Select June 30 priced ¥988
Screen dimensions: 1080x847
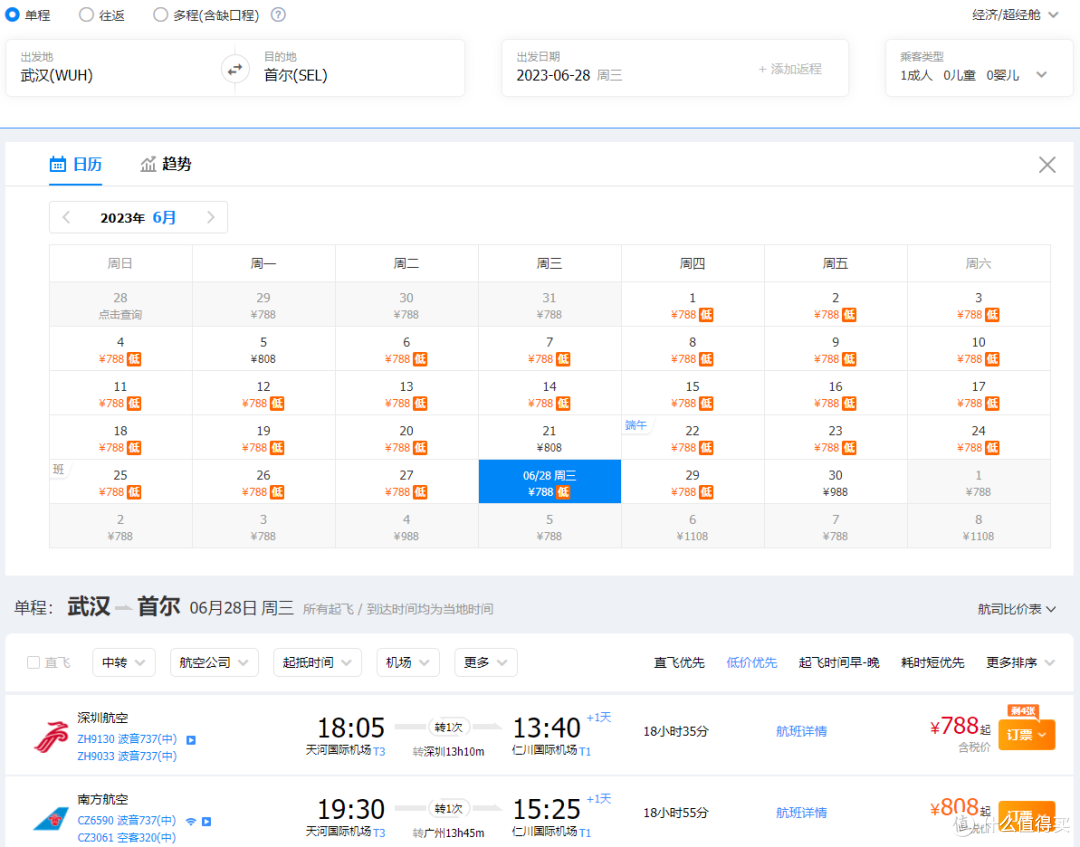[x=835, y=482]
